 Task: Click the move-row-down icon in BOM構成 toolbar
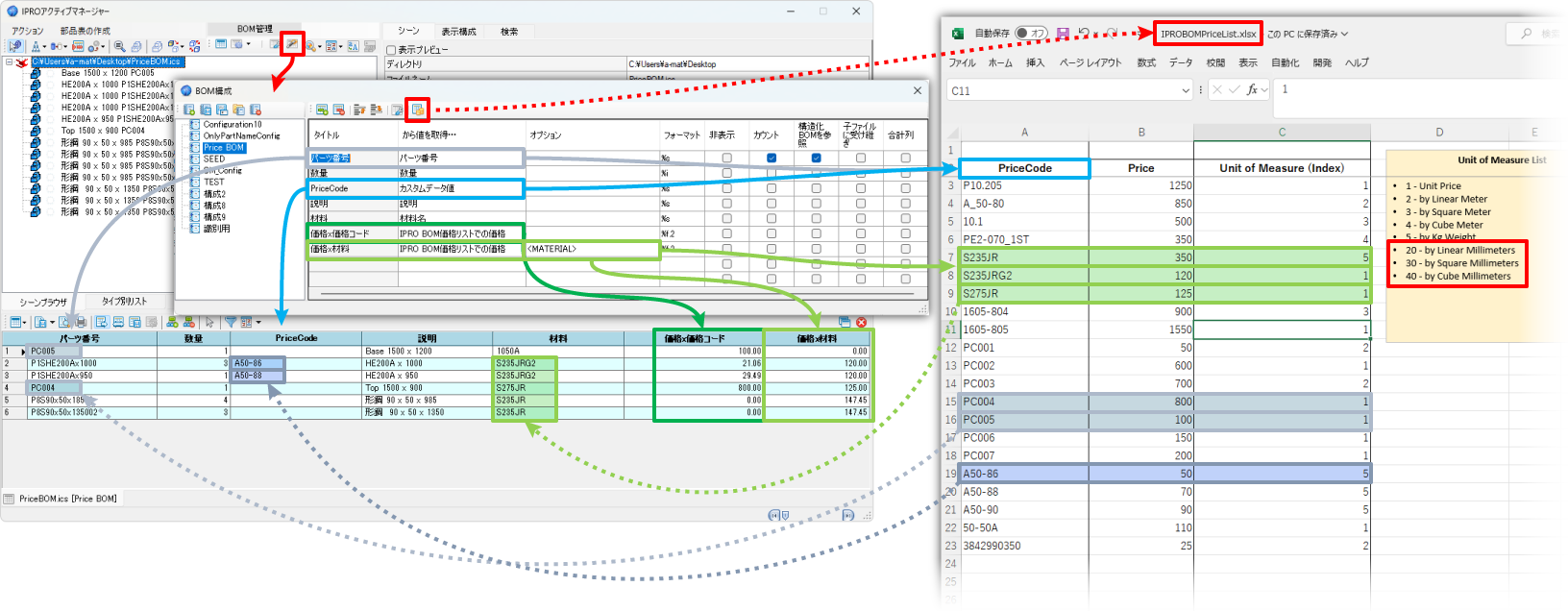pyautogui.click(x=376, y=110)
